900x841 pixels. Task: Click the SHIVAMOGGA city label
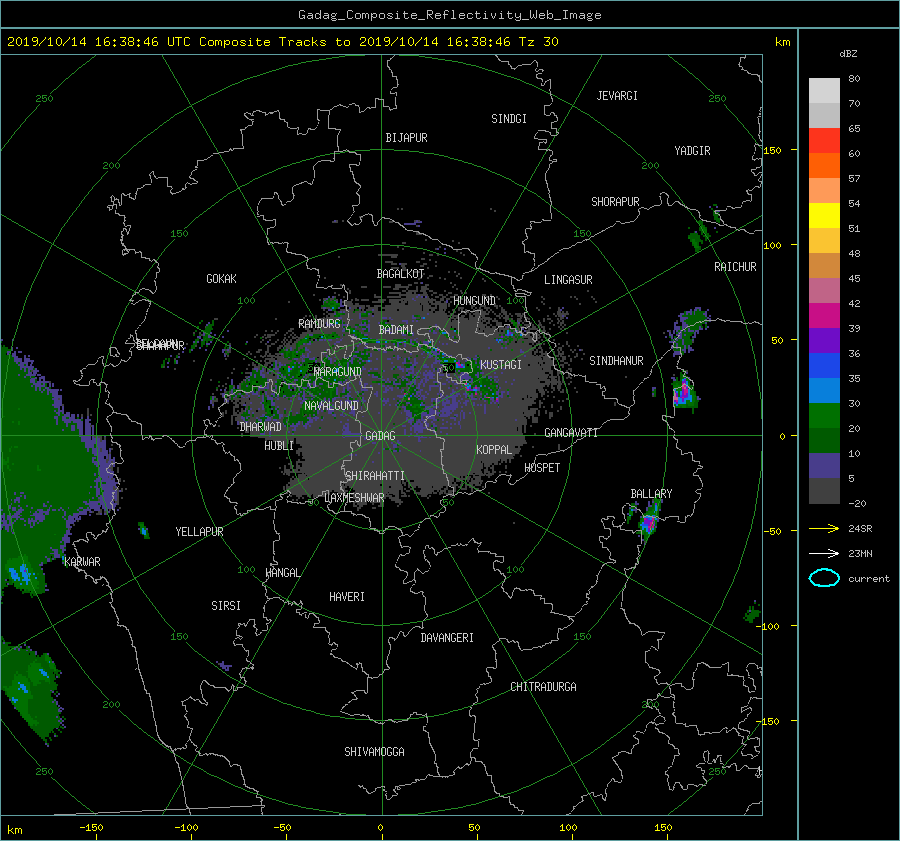(x=374, y=751)
